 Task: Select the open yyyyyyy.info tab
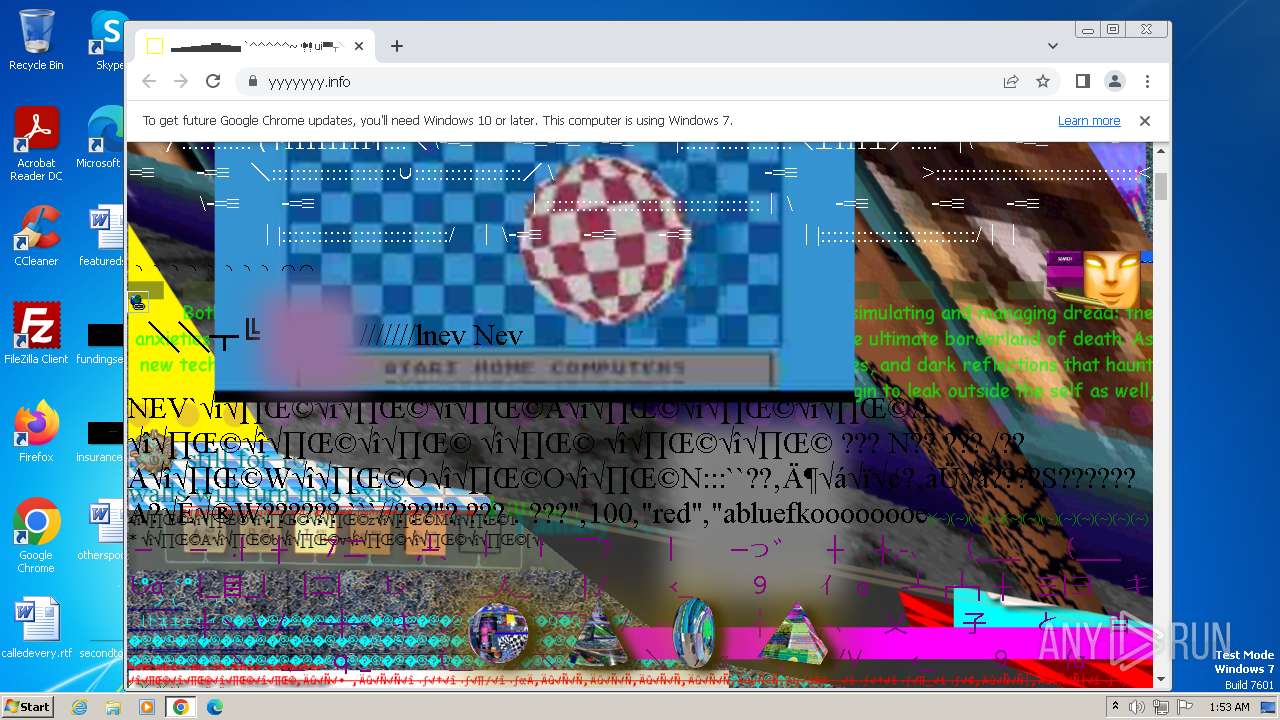pyautogui.click(x=255, y=46)
